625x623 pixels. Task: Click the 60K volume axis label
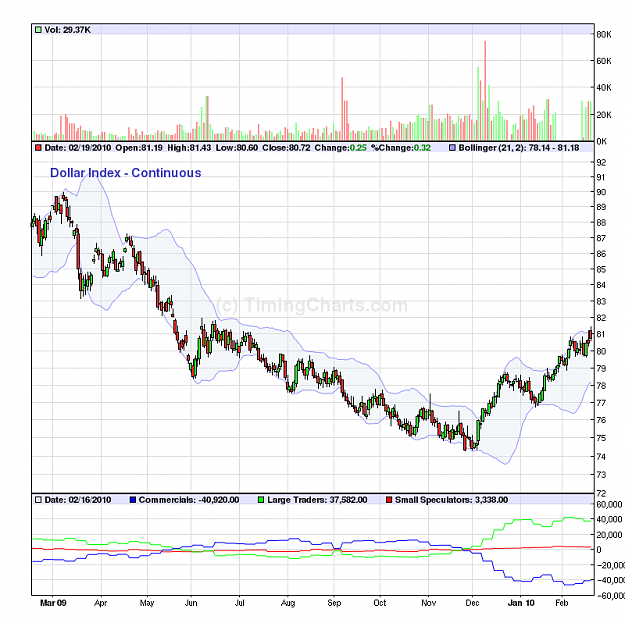604,61
